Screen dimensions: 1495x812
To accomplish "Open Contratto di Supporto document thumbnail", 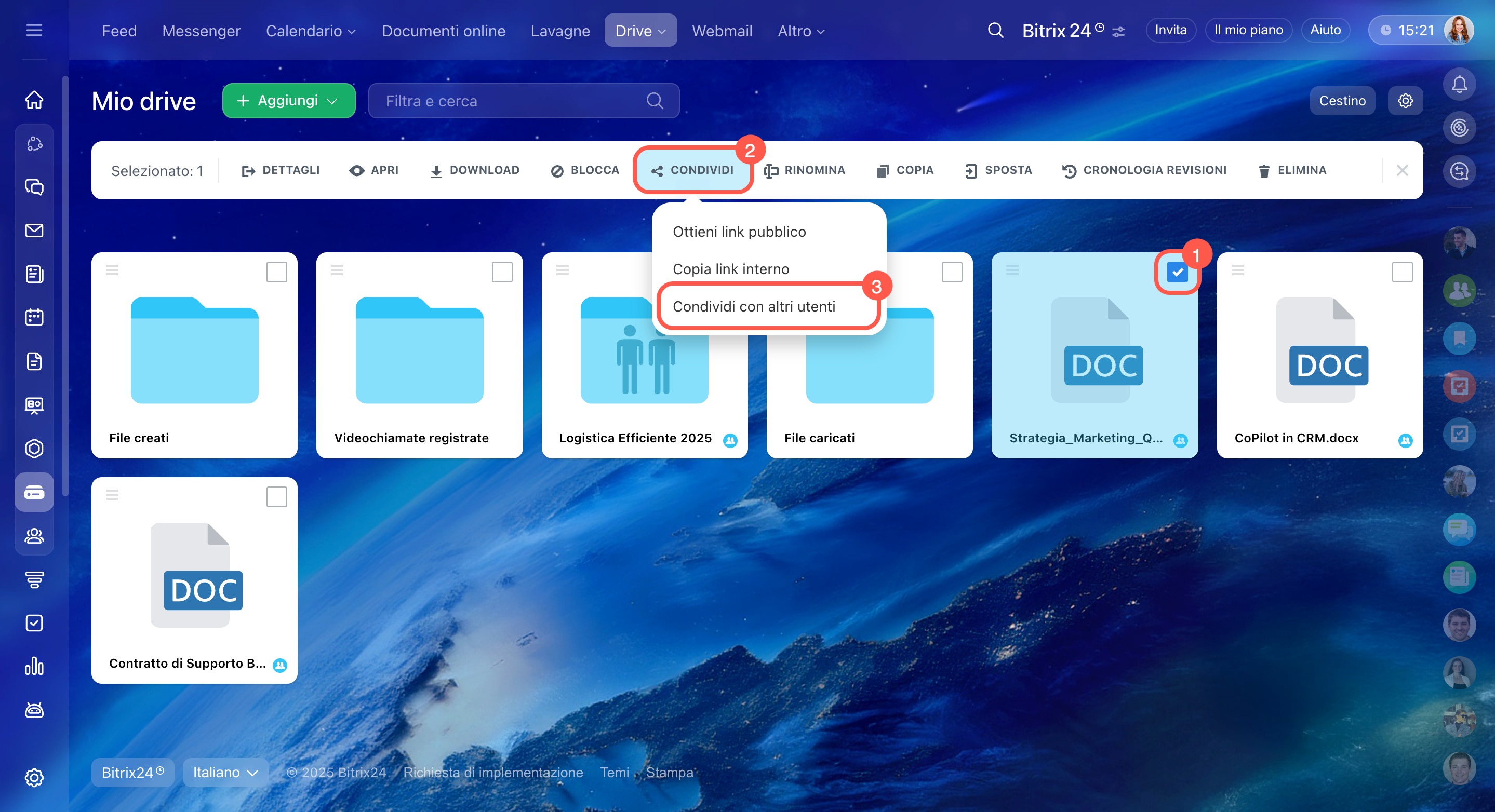I will click(x=195, y=574).
